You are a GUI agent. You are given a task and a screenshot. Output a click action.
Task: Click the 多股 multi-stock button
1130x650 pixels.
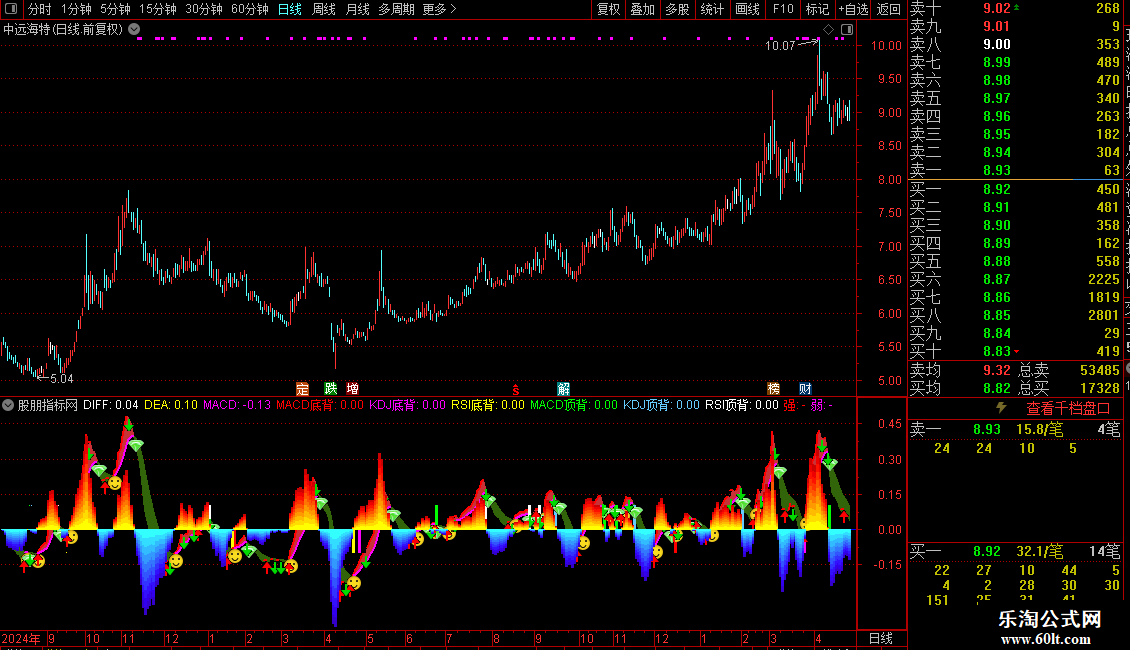click(x=677, y=9)
